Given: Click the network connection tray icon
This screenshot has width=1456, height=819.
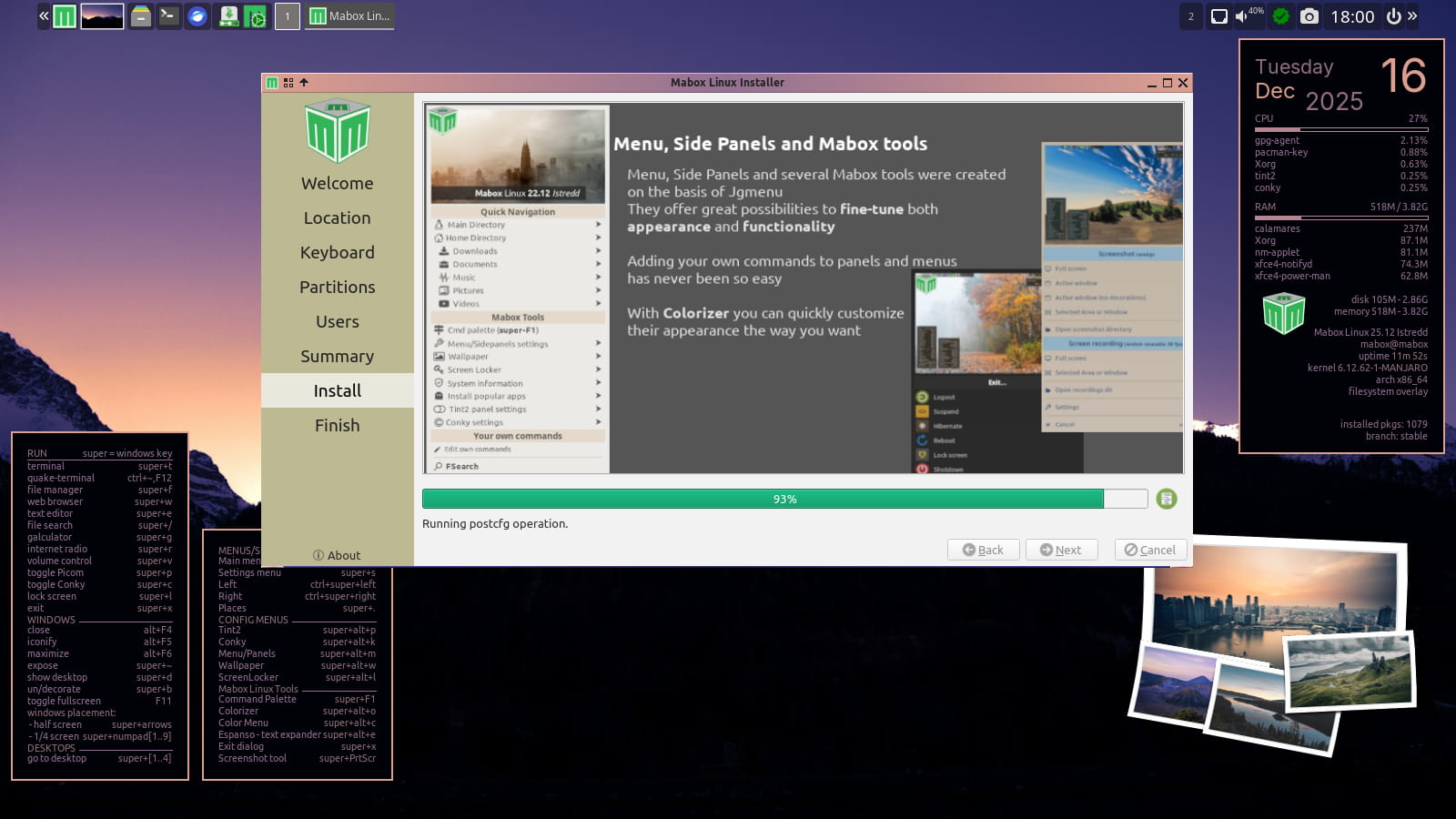Looking at the screenshot, I should (x=1218, y=16).
